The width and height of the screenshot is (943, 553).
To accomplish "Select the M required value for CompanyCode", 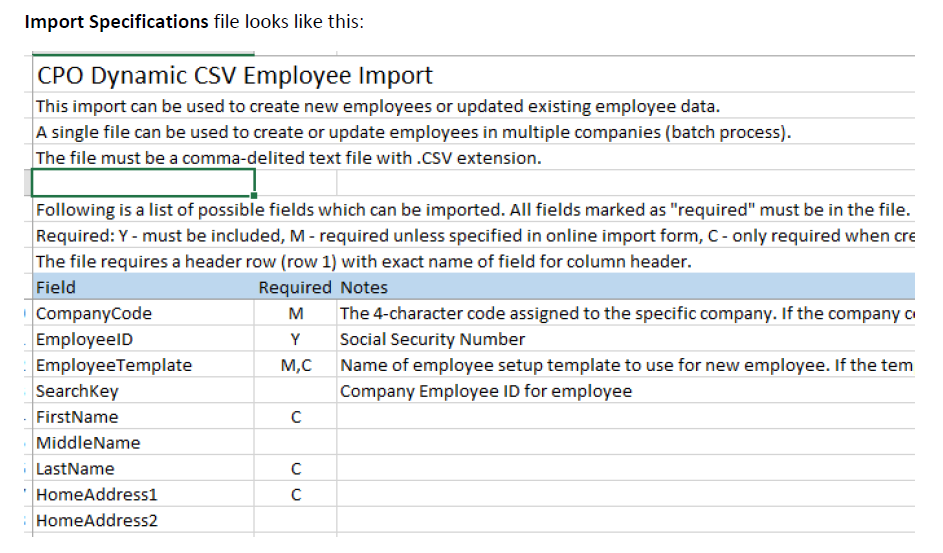I will [295, 313].
